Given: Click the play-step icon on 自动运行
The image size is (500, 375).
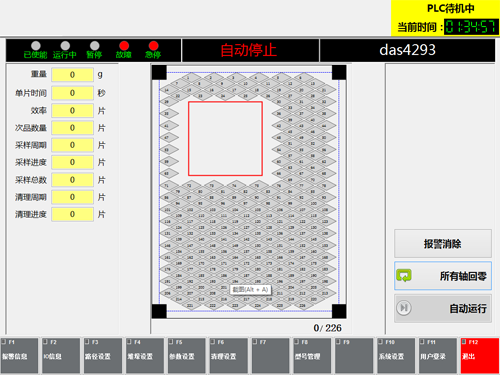Looking at the screenshot, I should (x=404, y=308).
